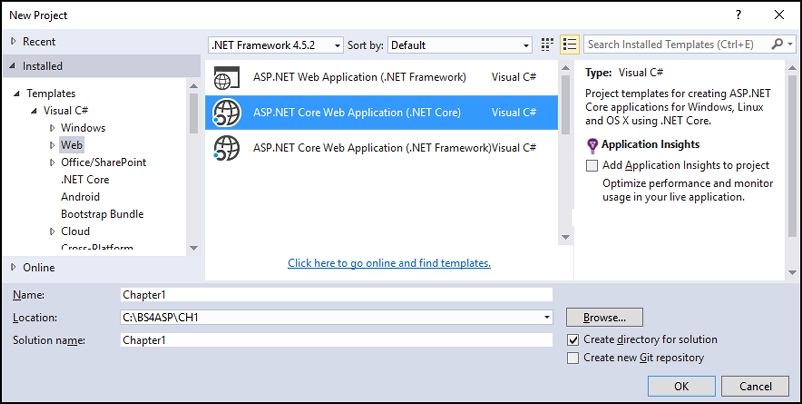Collapse the Templates tree node
The image size is (802, 404).
click(x=17, y=94)
